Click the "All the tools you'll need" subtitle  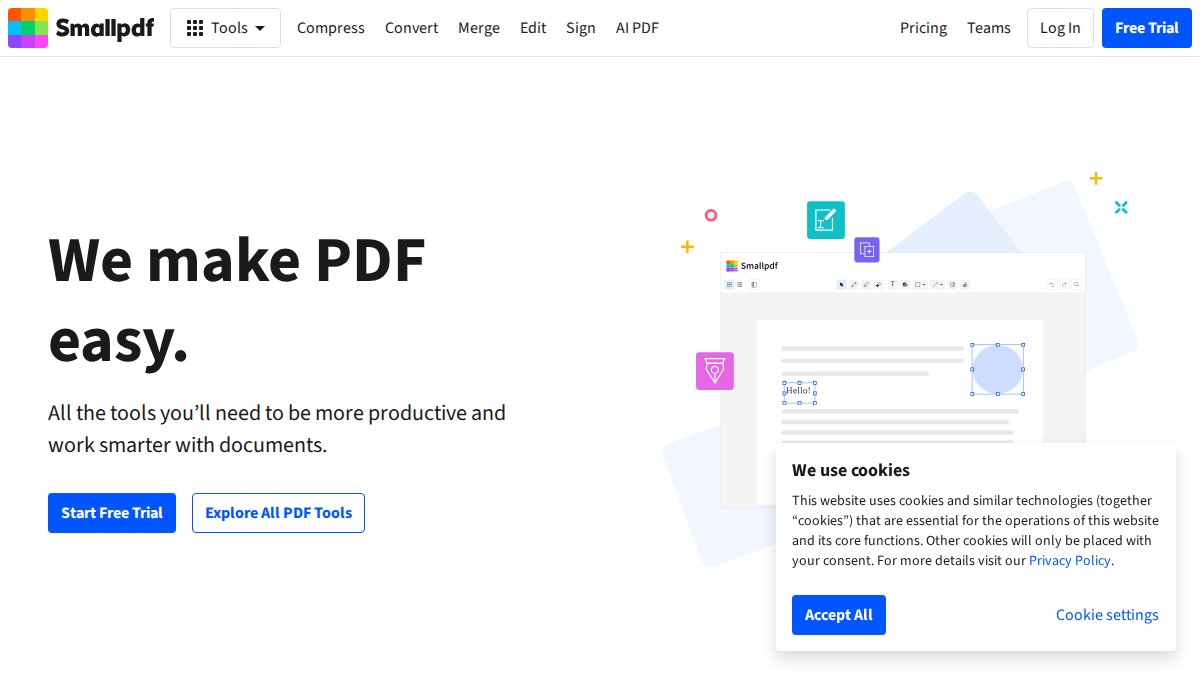[x=277, y=428]
